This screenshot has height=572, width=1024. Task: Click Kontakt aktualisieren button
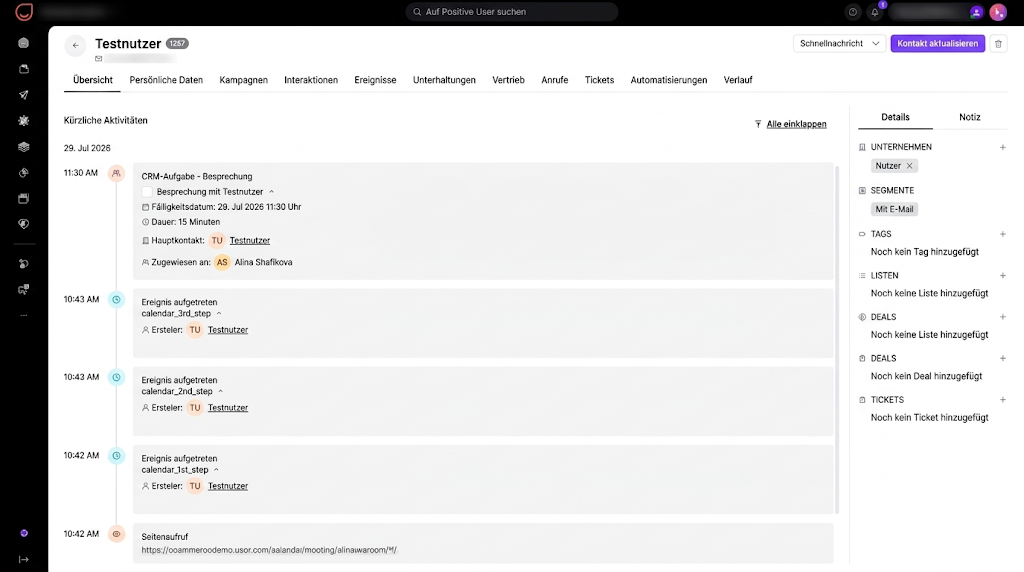pos(938,44)
